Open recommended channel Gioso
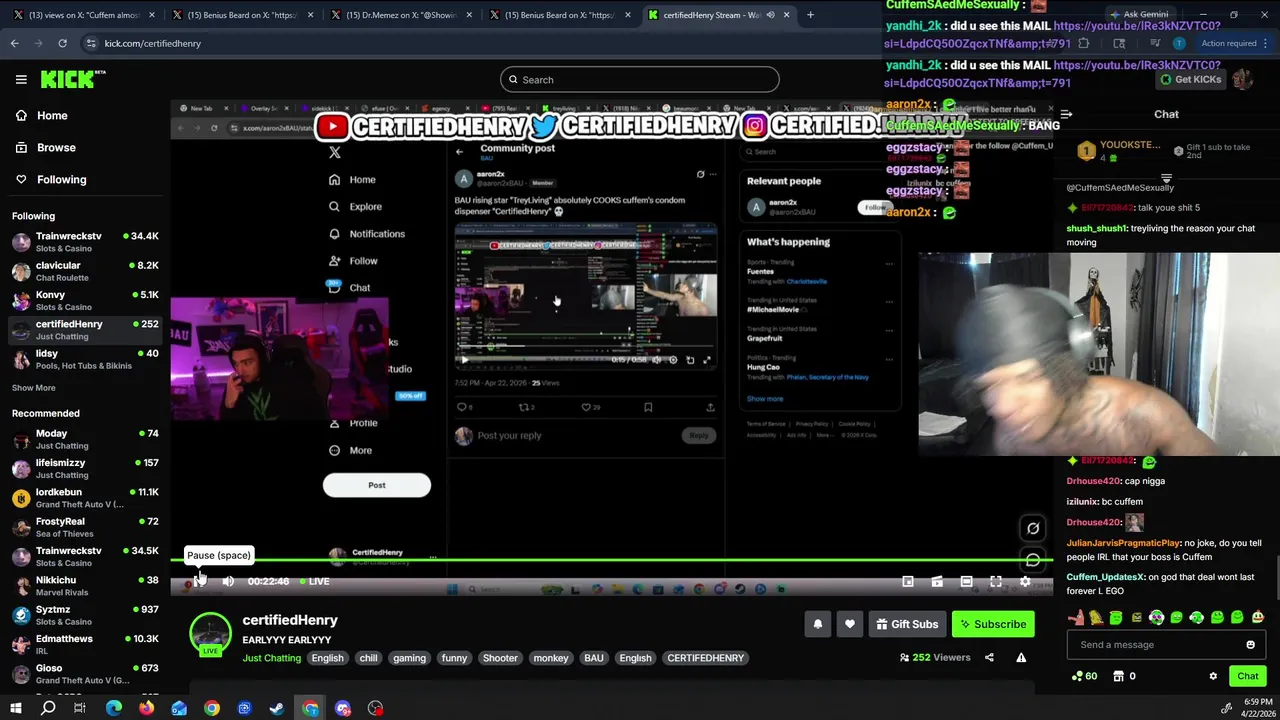 tap(84, 673)
